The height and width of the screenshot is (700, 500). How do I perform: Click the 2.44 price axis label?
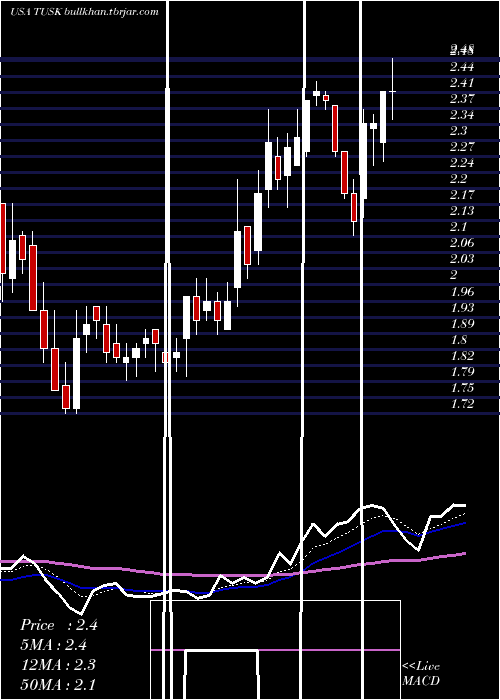coord(462,67)
